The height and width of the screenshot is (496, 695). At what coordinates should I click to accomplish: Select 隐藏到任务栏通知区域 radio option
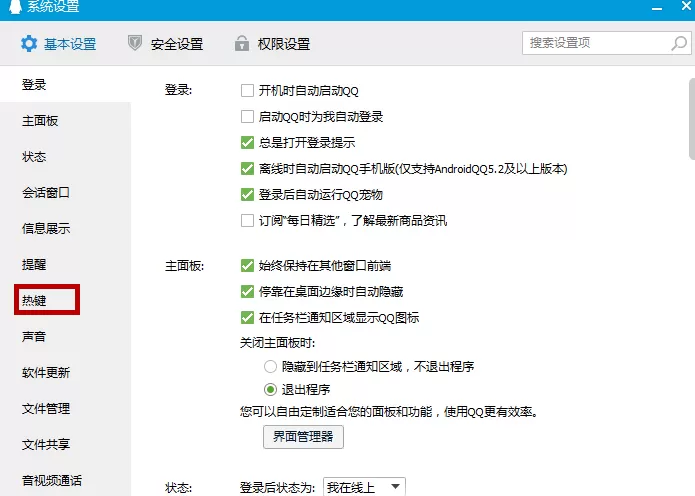point(270,367)
